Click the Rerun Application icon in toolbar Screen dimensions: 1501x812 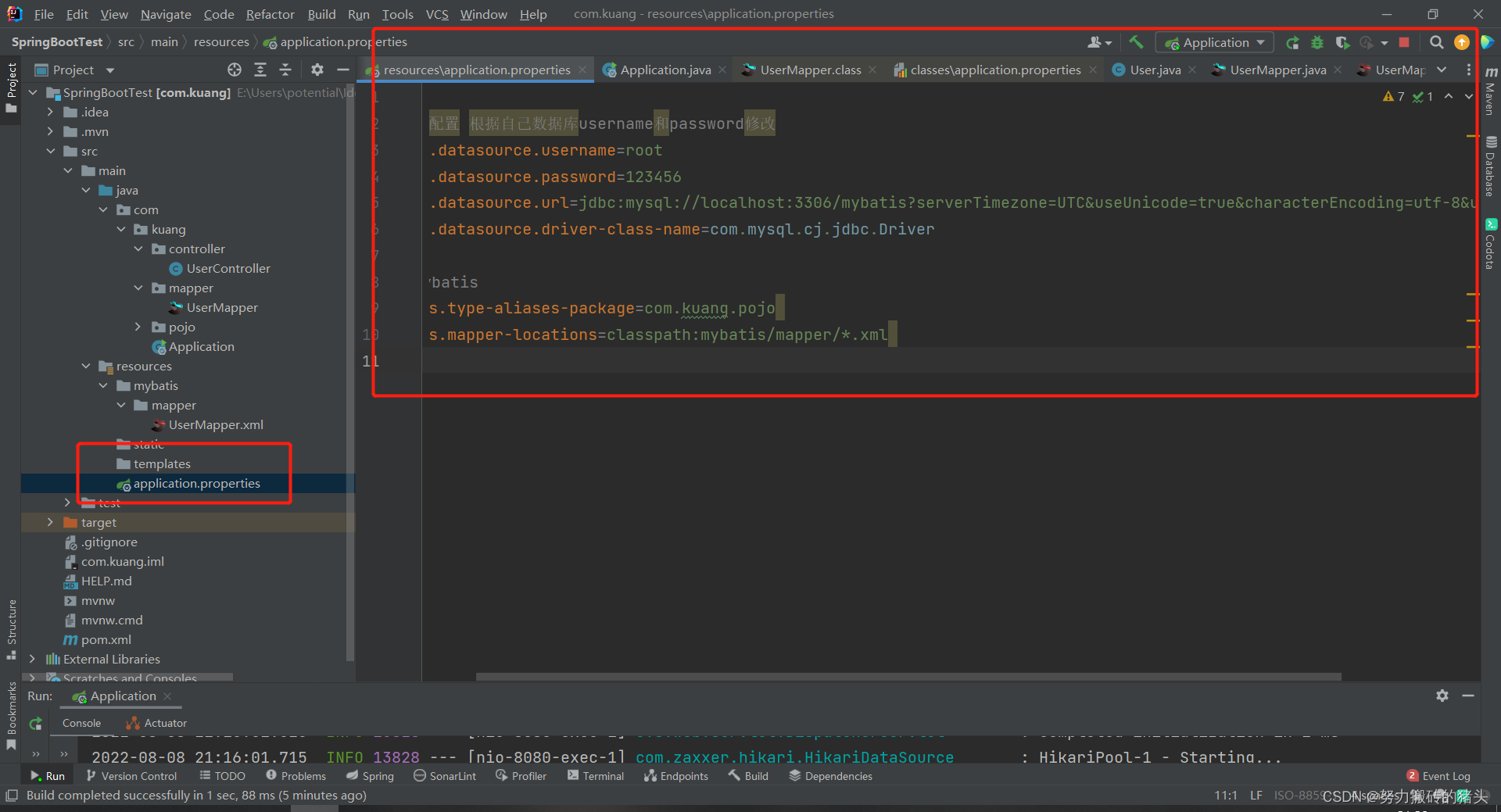coord(1293,42)
